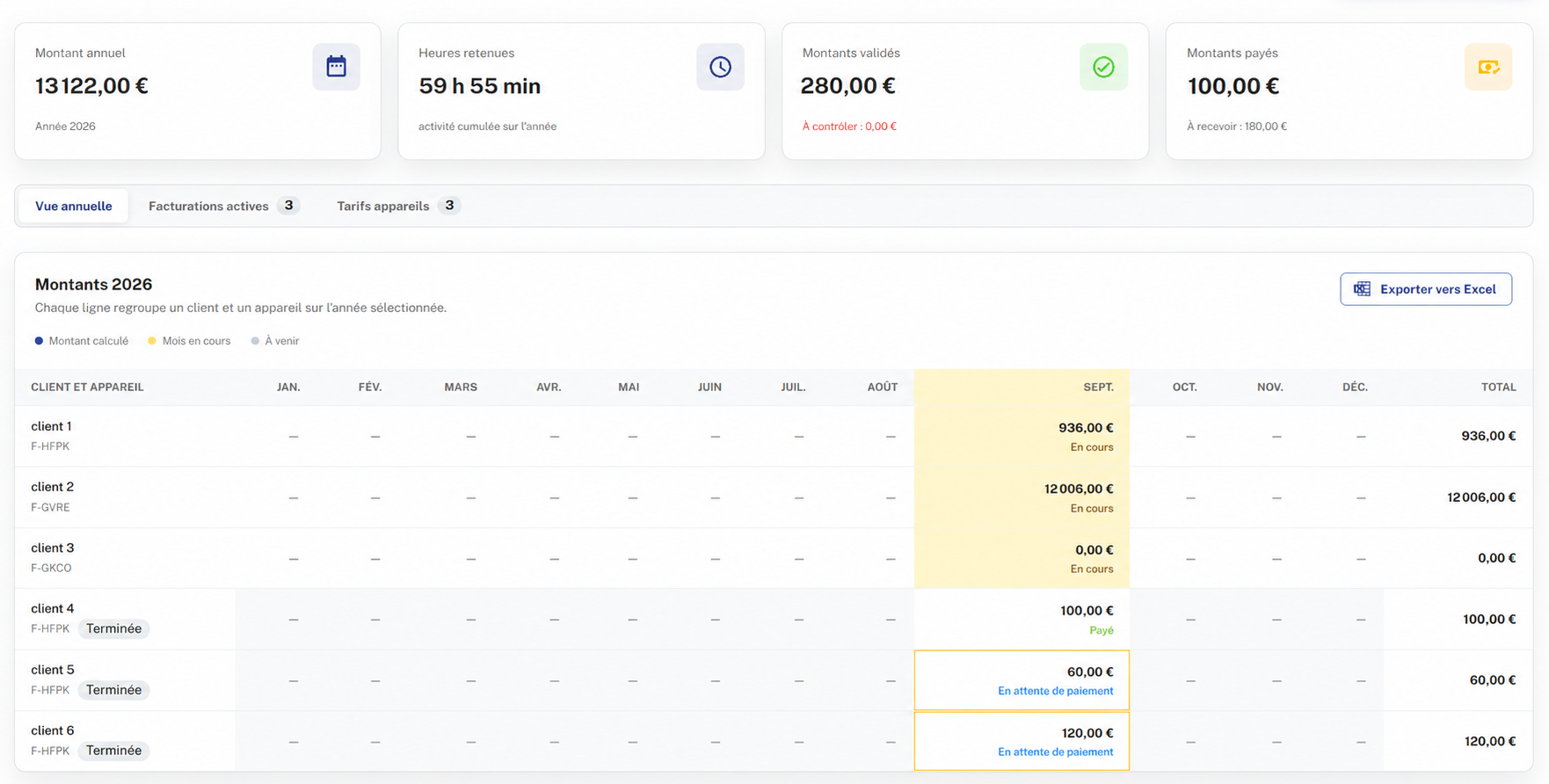Click the F-GKCO aircraft label
Screen dimensions: 1549x784
tap(51, 568)
